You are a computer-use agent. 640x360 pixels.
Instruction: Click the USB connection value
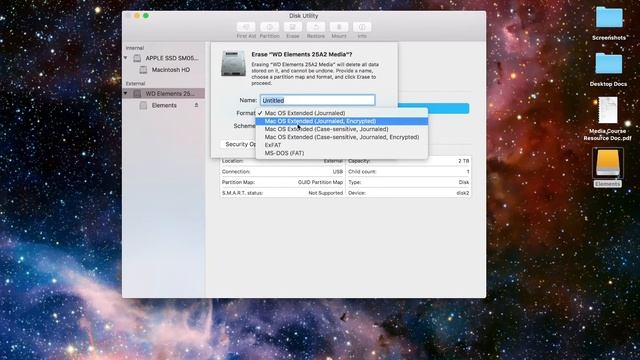[x=338, y=172]
